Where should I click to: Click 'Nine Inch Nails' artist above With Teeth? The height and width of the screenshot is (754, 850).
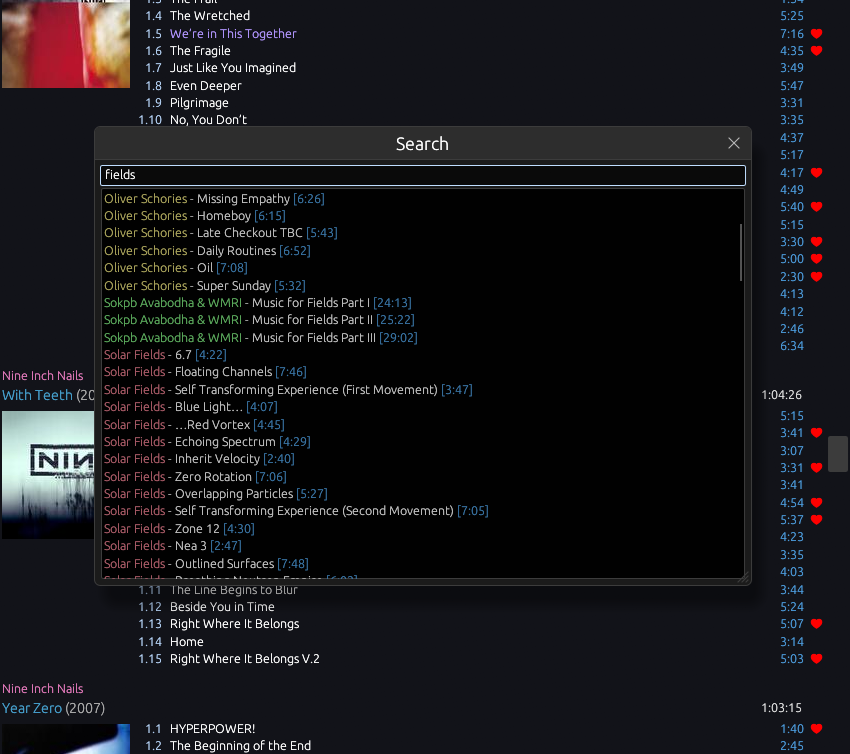coord(43,376)
